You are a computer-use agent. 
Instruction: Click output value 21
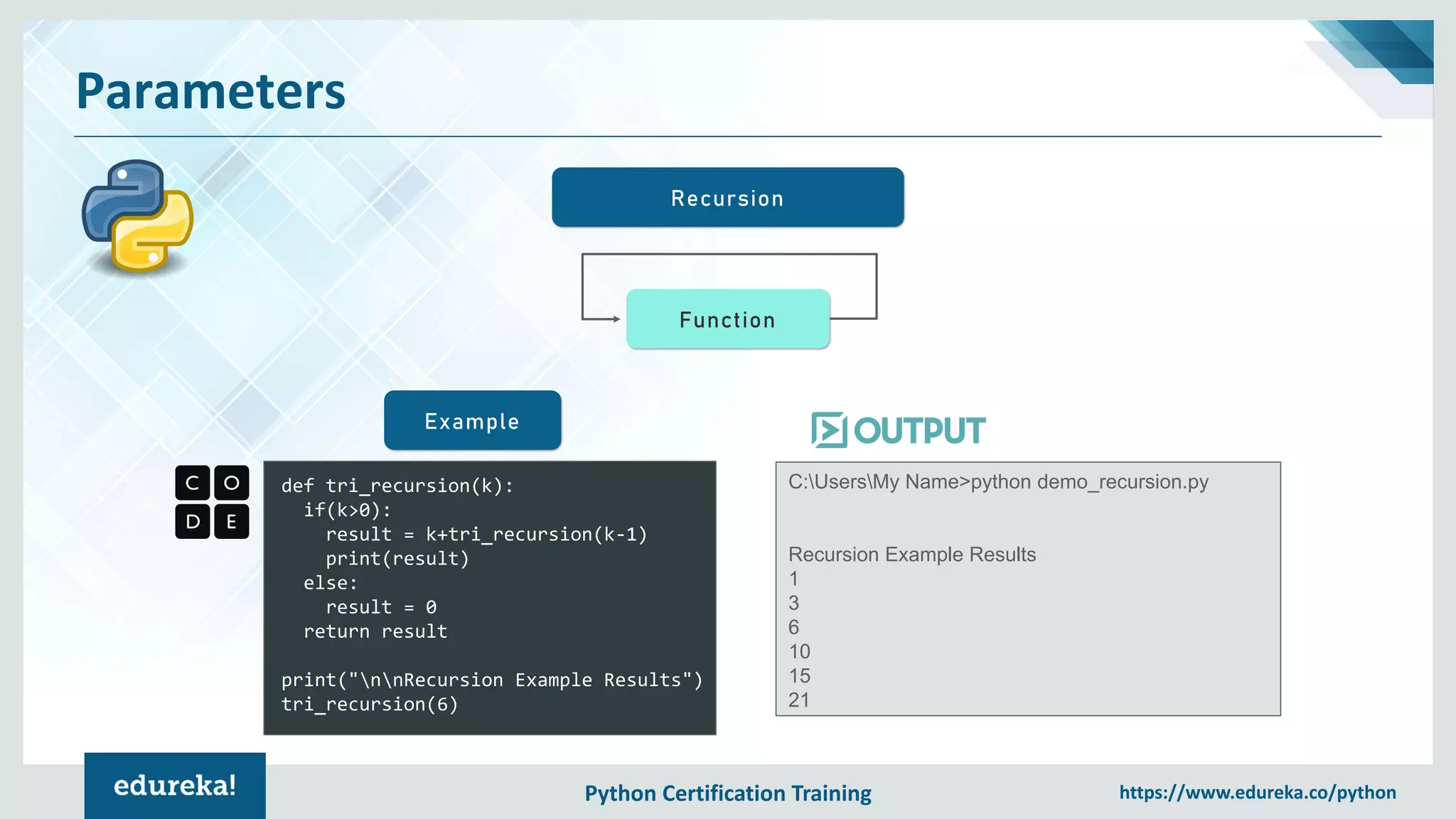800,700
